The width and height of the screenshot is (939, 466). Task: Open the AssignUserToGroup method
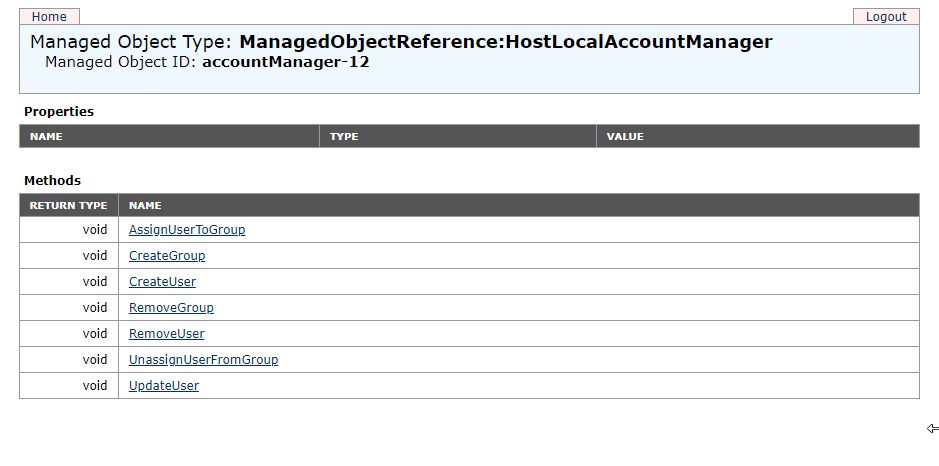coord(187,230)
